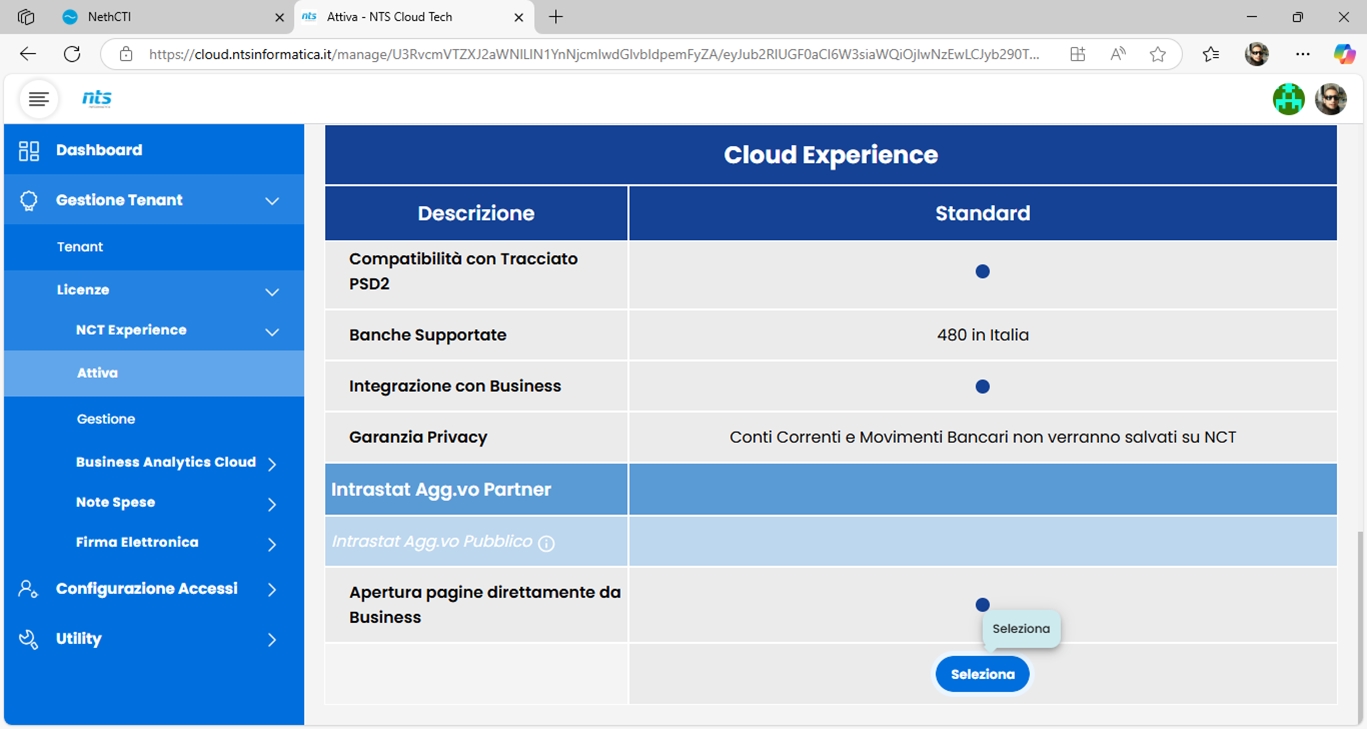Open the Copilot icon in browser toolbar
The image size is (1367, 729).
(x=1344, y=54)
